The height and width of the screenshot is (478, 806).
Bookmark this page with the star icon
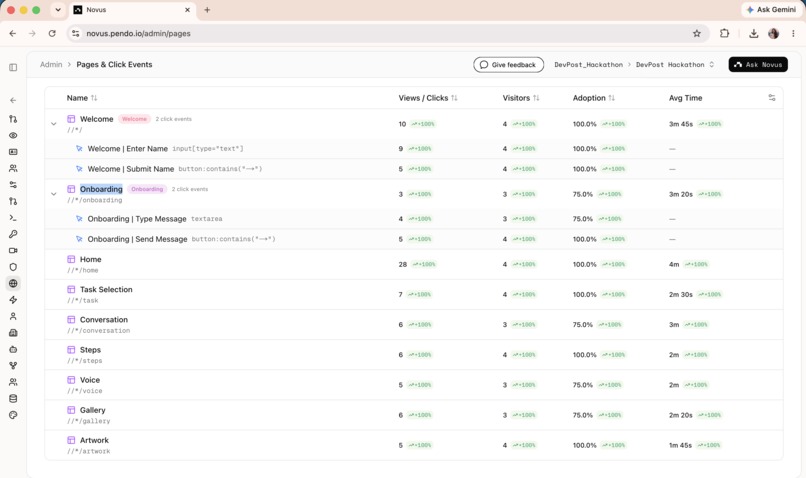pyautogui.click(x=697, y=33)
